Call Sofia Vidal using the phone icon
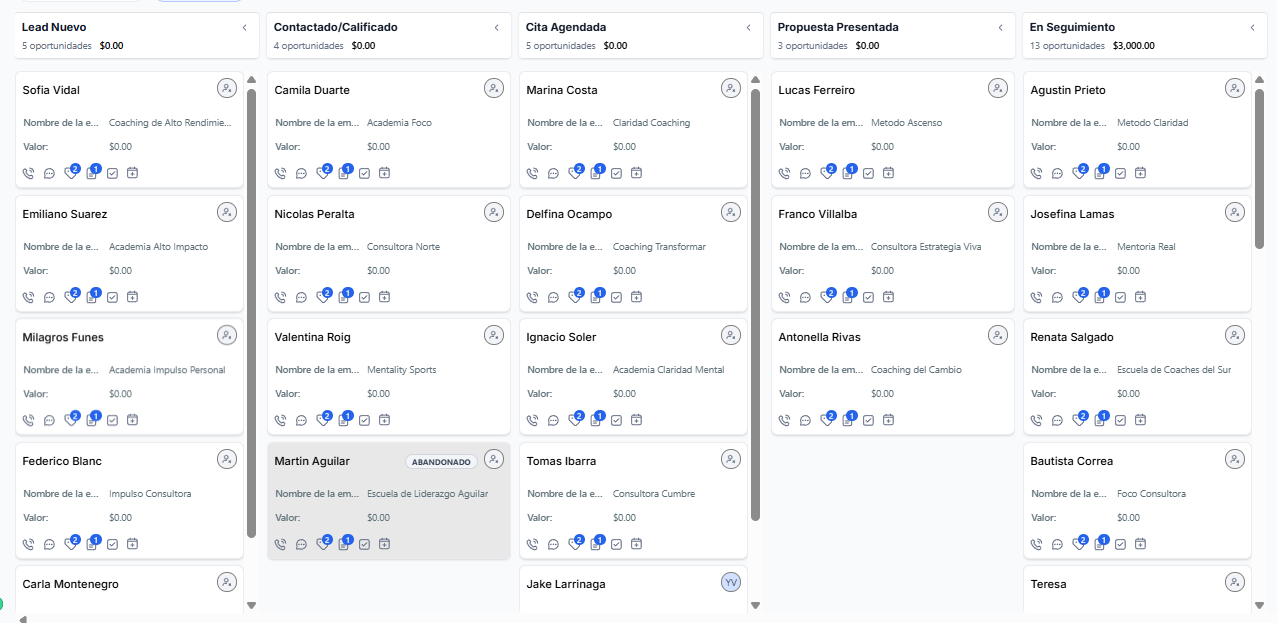Viewport: 1277px width, 623px height. [x=28, y=173]
